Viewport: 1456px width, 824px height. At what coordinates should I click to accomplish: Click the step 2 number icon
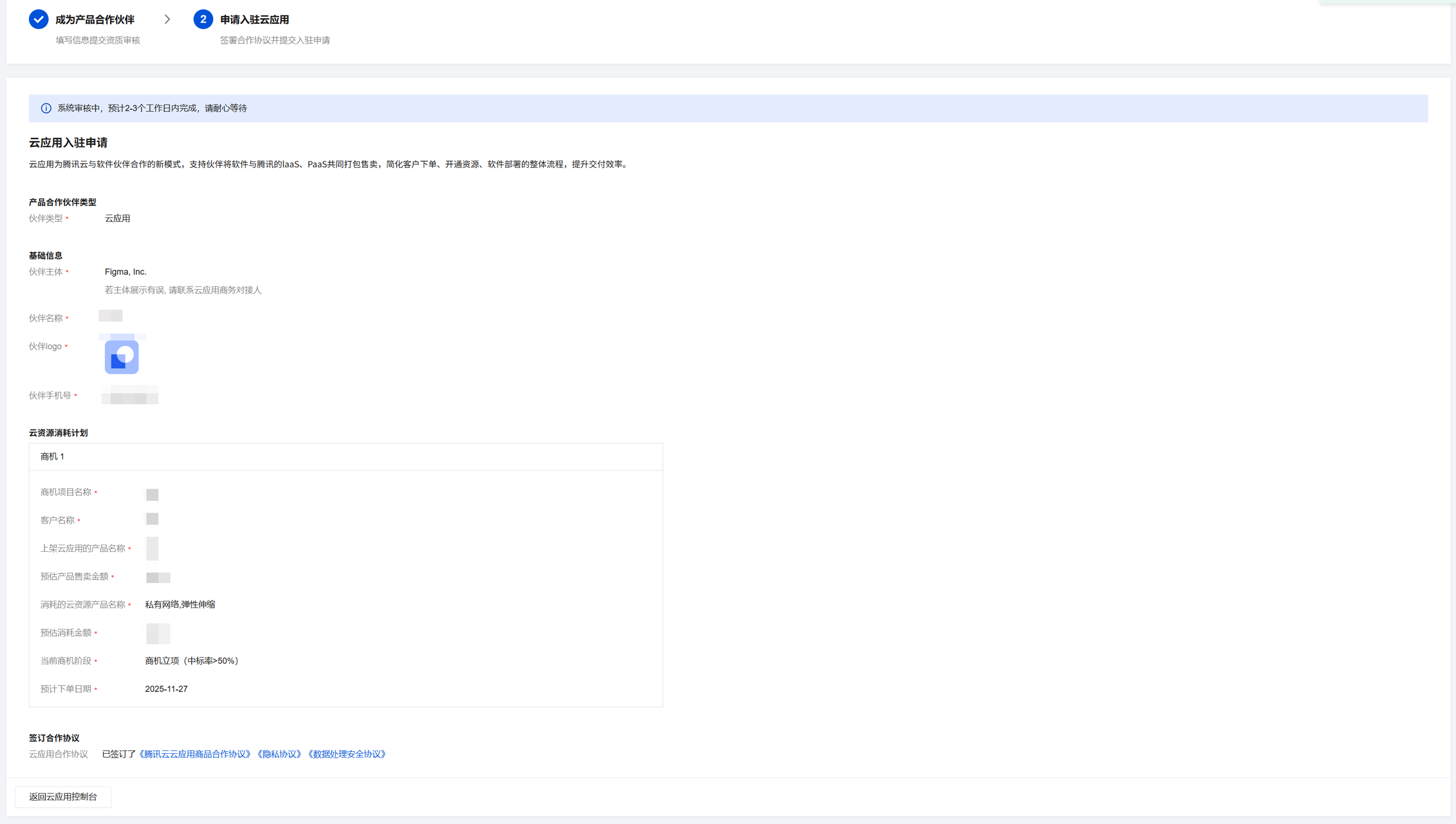coord(203,19)
